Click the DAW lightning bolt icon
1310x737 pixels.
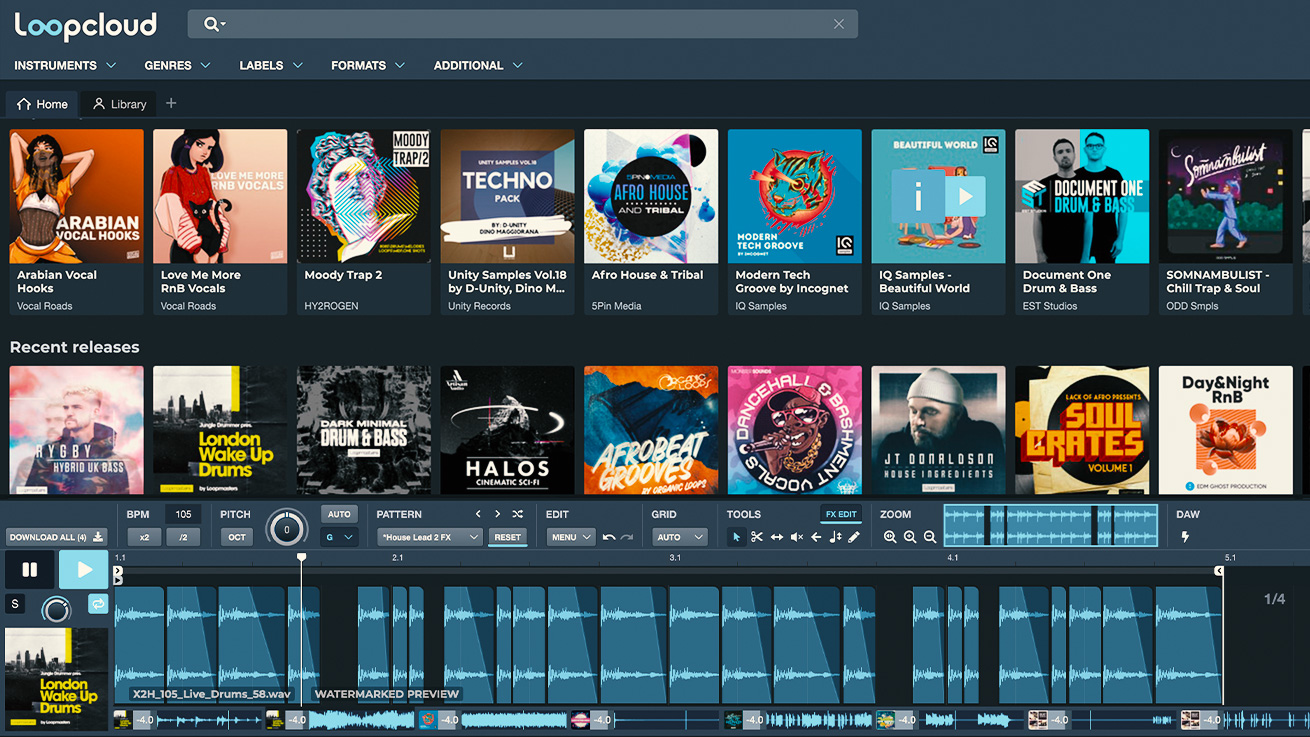[1186, 537]
